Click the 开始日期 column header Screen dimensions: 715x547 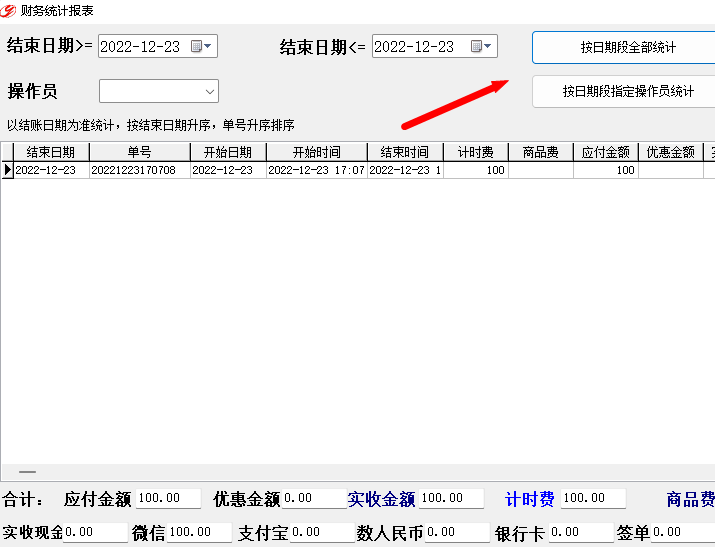coord(228,152)
